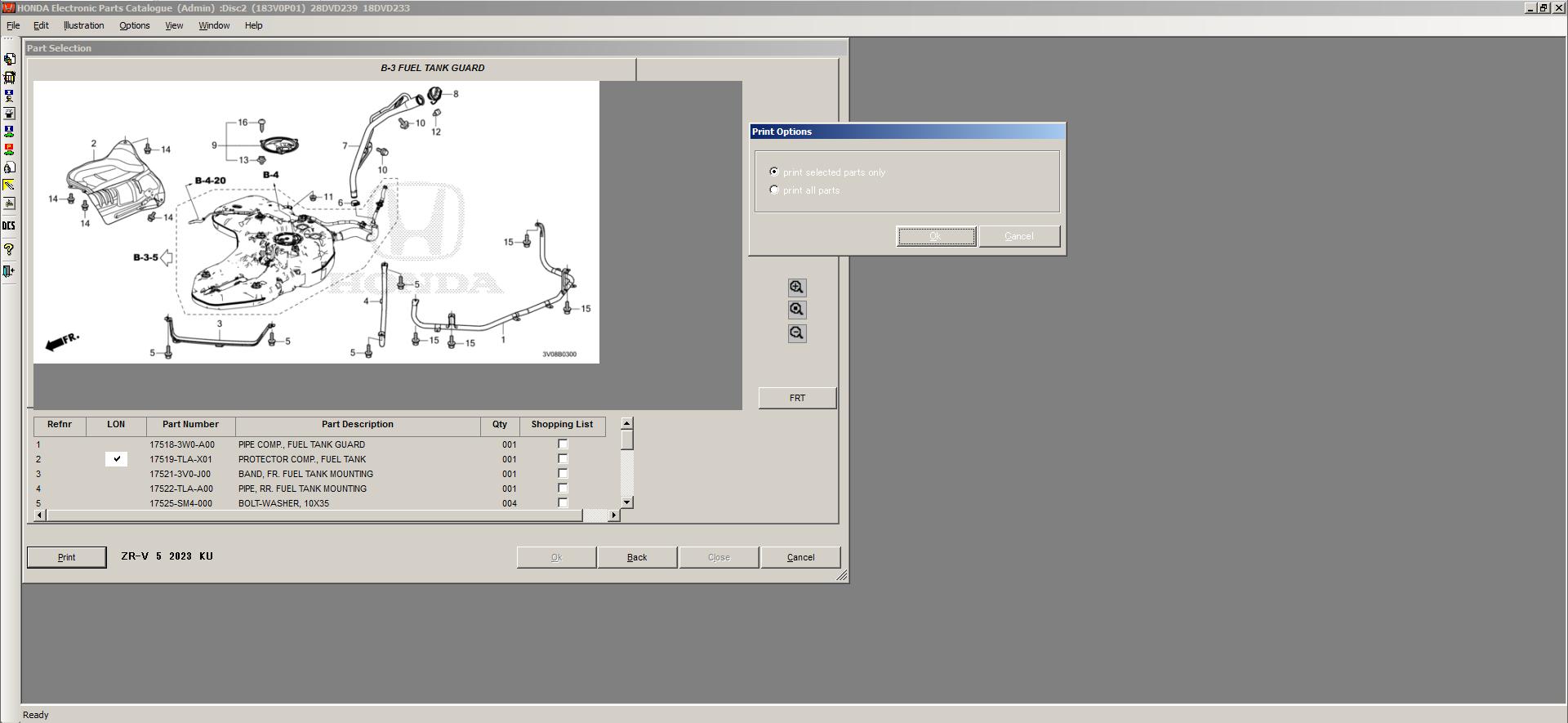This screenshot has width=1568, height=723.
Task: Open the View menu
Action: (174, 25)
